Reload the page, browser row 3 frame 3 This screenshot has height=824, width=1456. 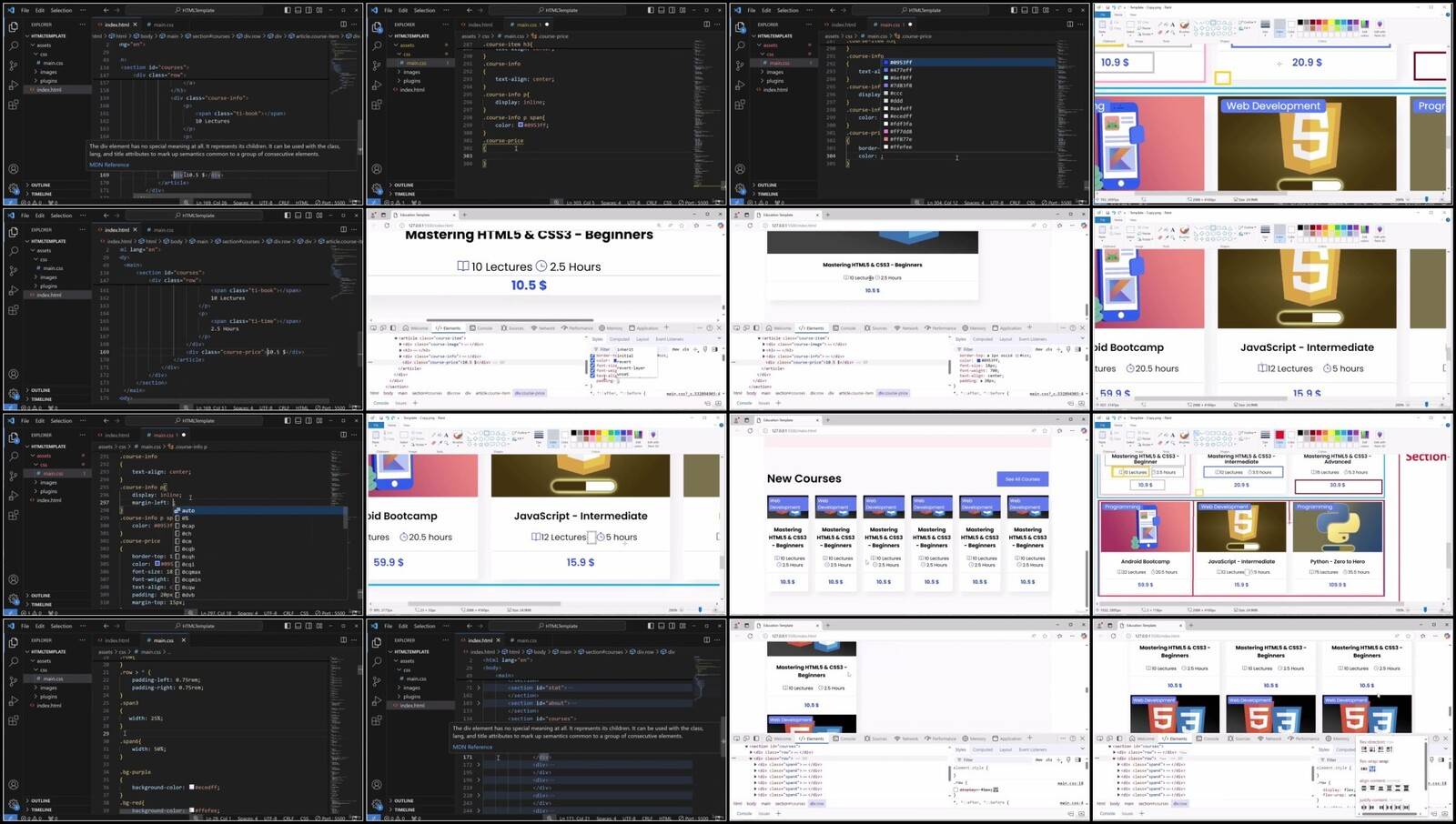tap(750, 430)
